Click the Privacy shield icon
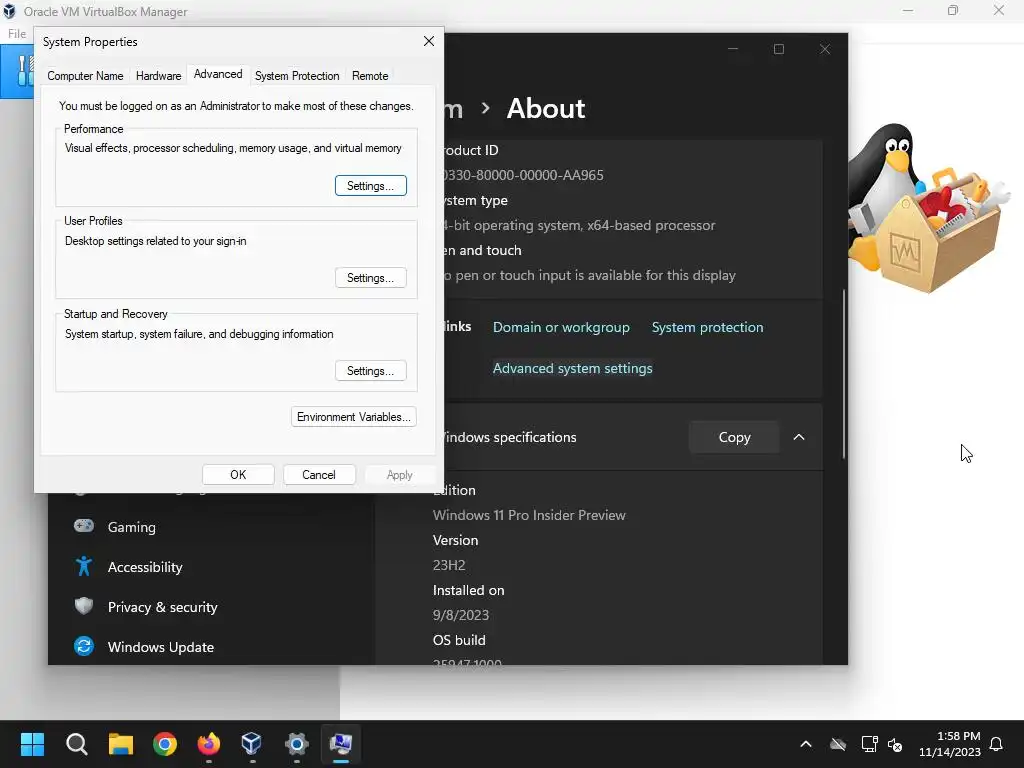Screen dimensions: 1024x768 pos(84,606)
